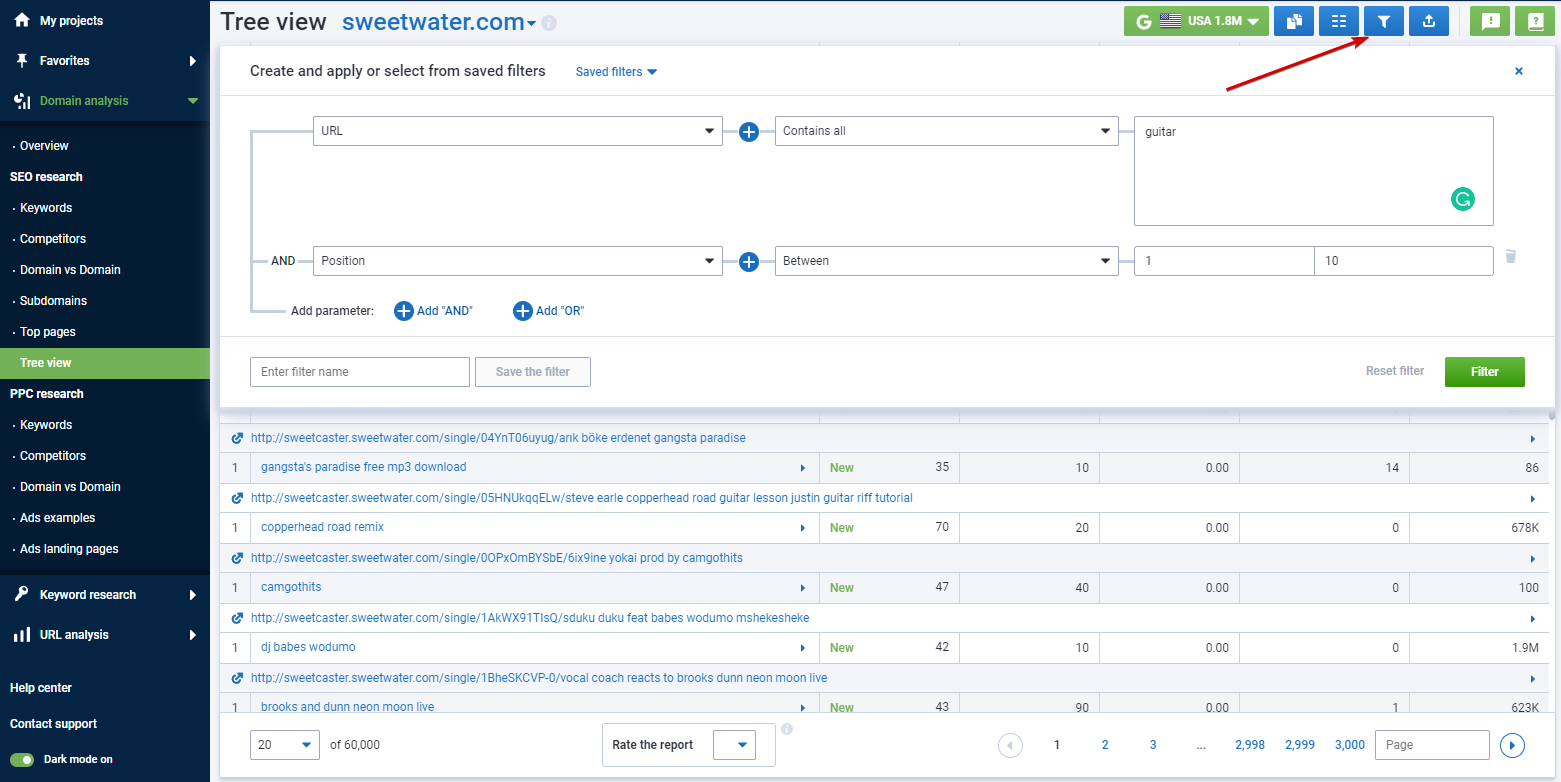Click the Grammarly icon in guitar textbox
This screenshot has height=782, width=1561.
pos(1463,199)
